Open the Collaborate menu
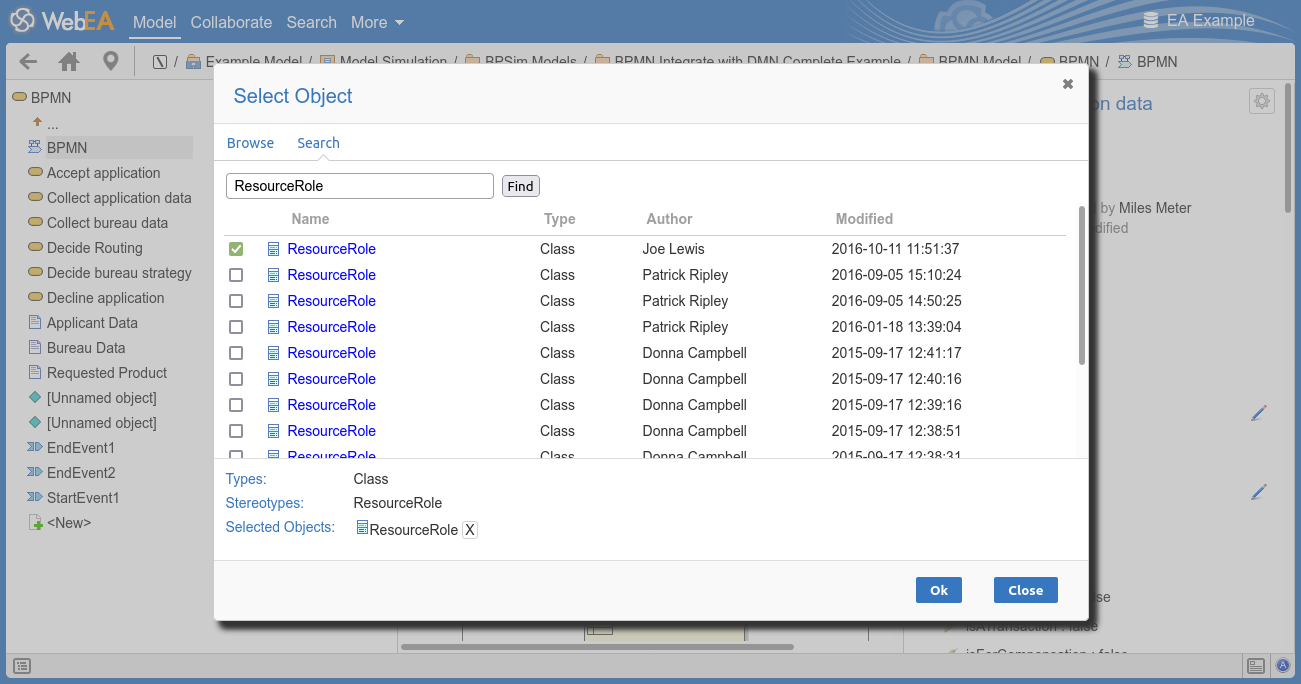The width and height of the screenshot is (1301, 684). (x=231, y=22)
